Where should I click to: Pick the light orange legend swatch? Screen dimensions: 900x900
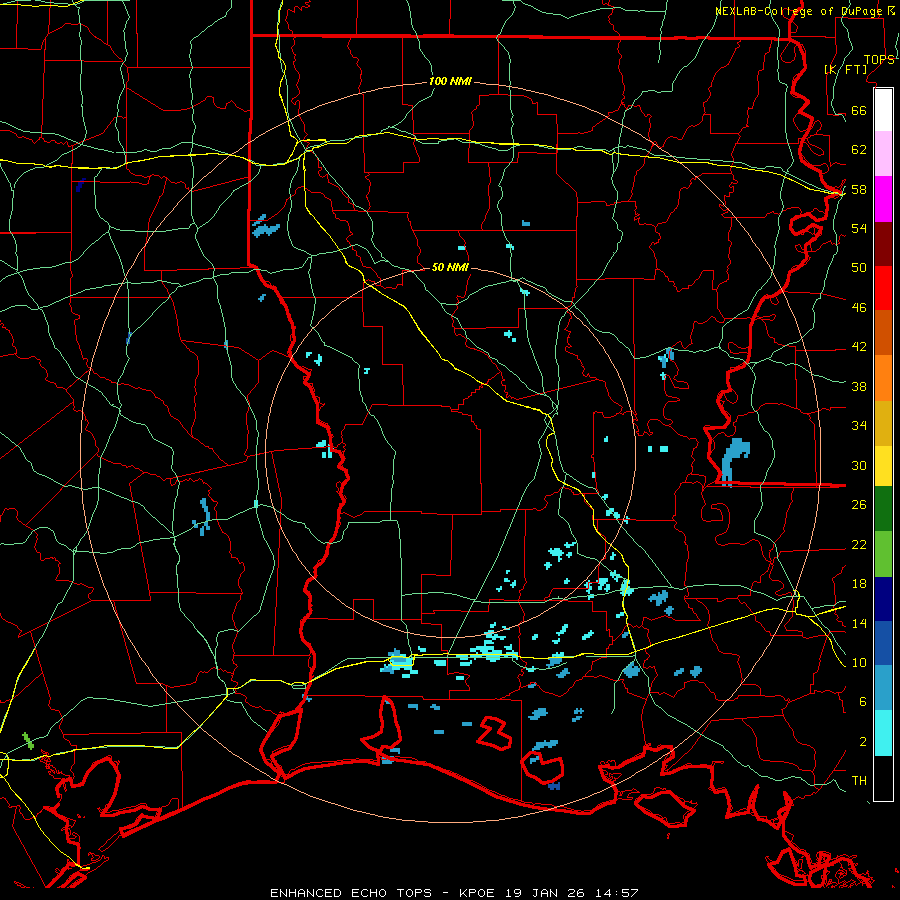(x=883, y=378)
